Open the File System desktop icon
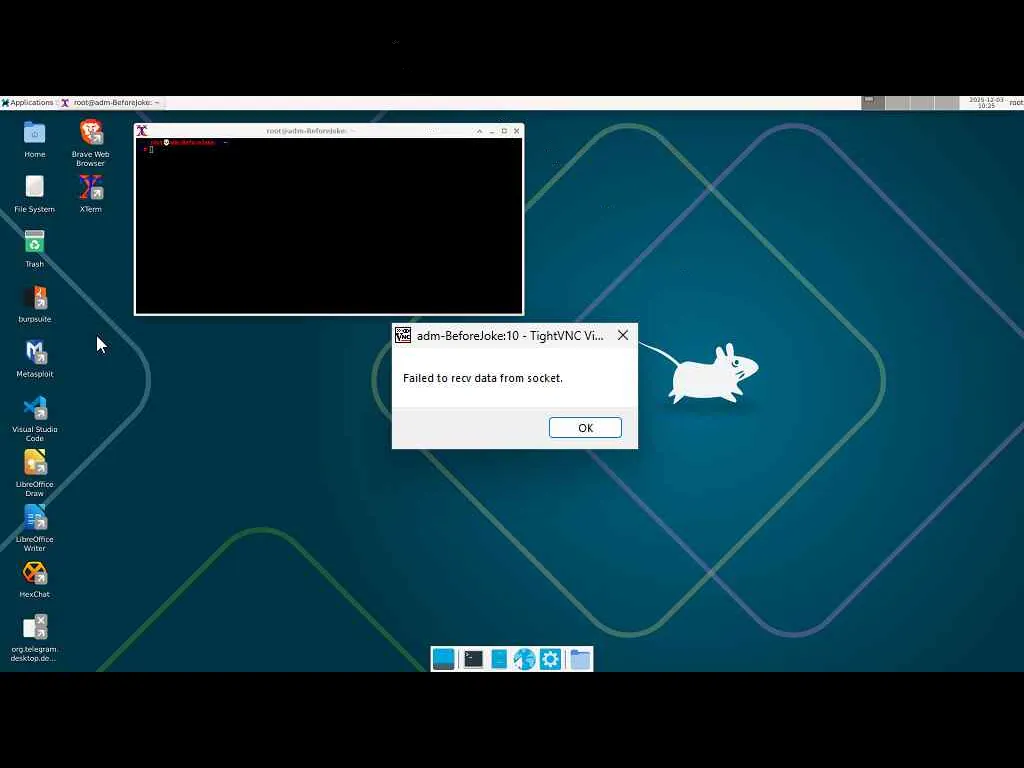This screenshot has height=768, width=1024. click(x=35, y=194)
